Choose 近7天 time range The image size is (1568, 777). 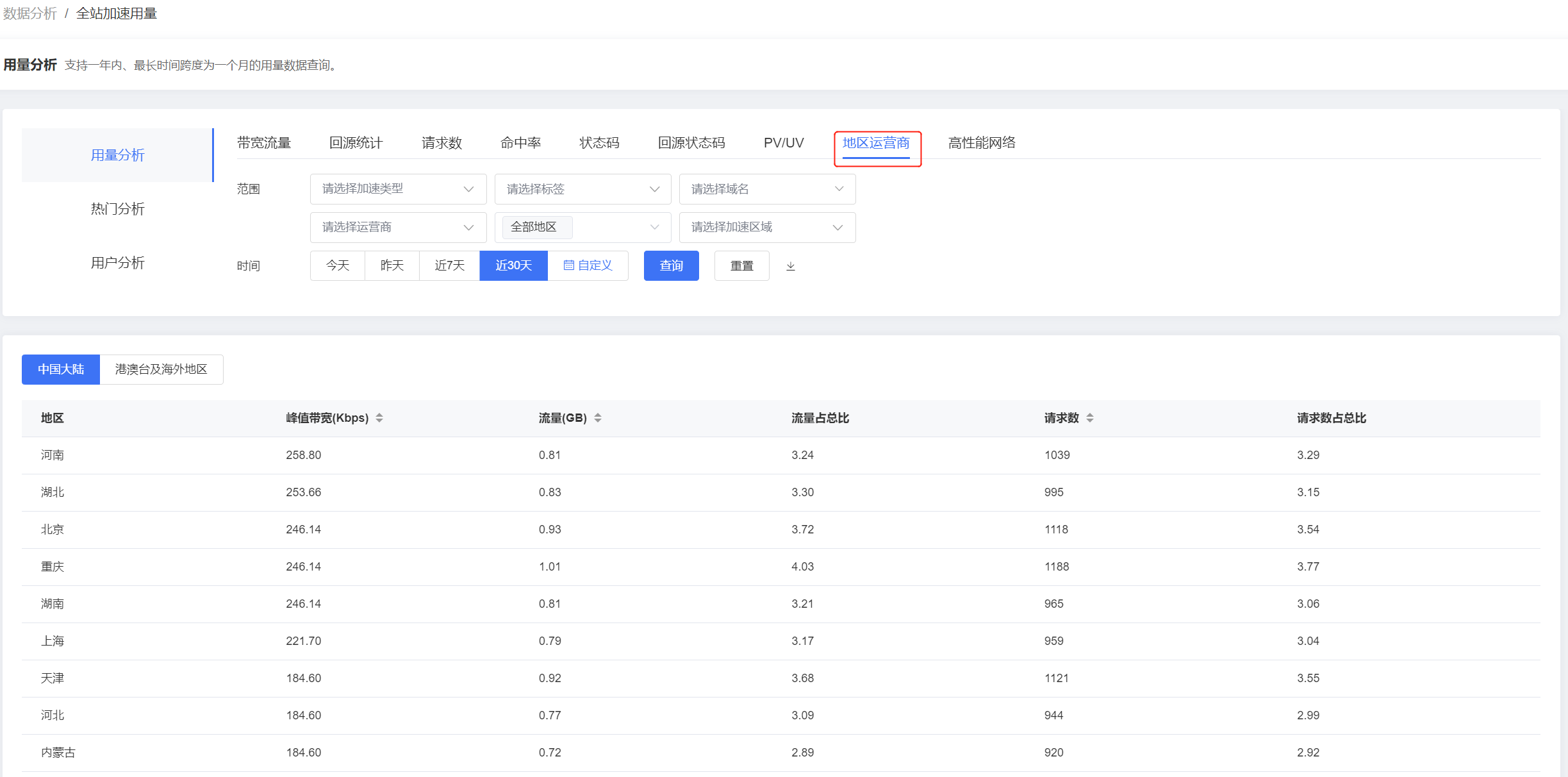(x=450, y=265)
